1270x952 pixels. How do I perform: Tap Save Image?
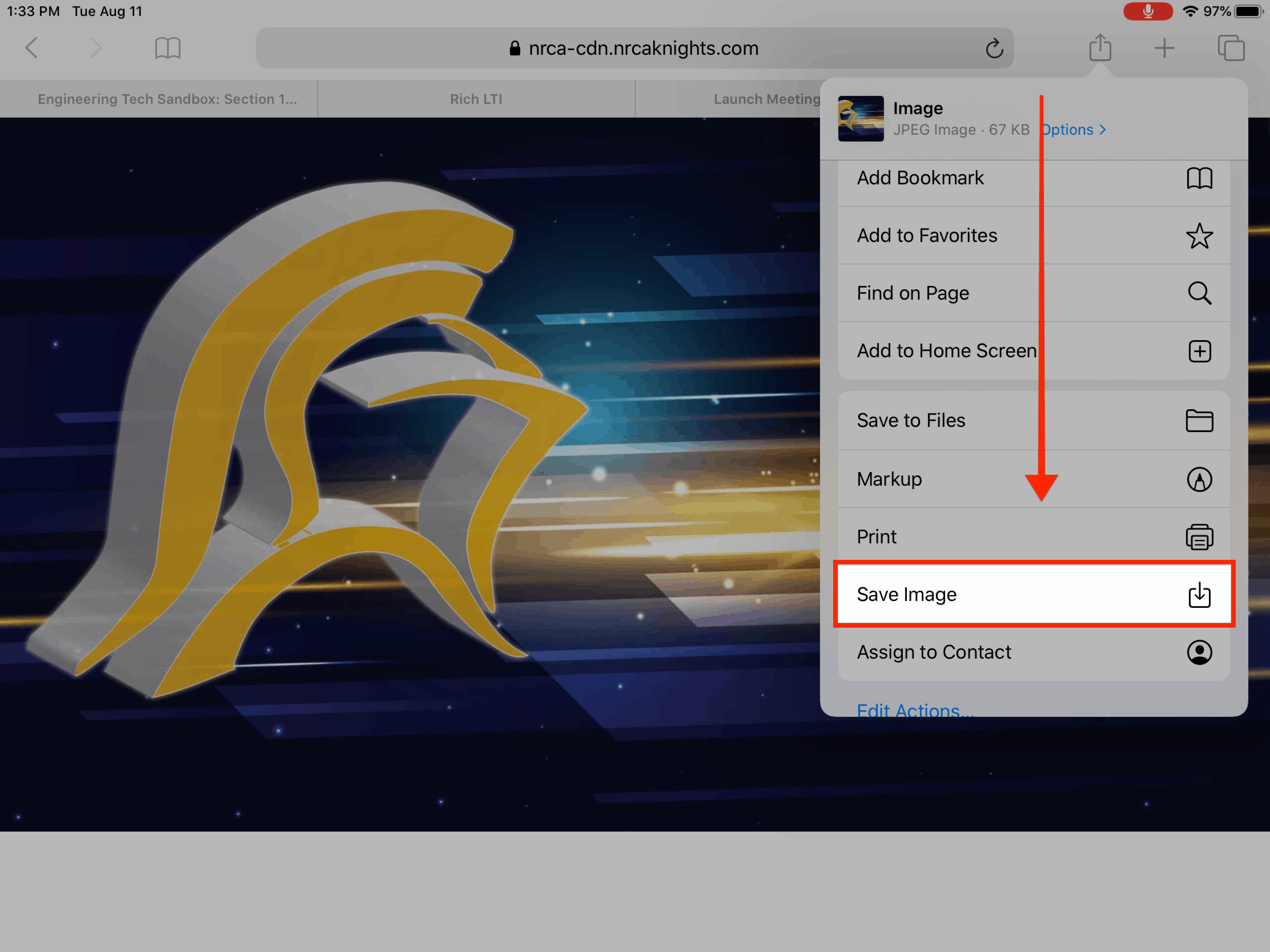coord(1034,595)
